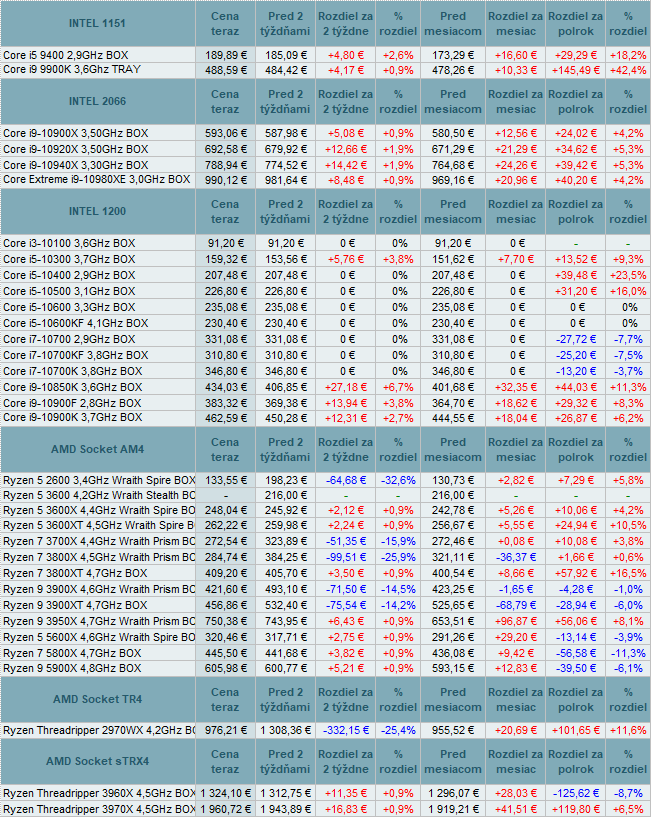This screenshot has height=817, width=651.
Task: Click the -125,62 € half-year difference value
Action: [x=575, y=794]
